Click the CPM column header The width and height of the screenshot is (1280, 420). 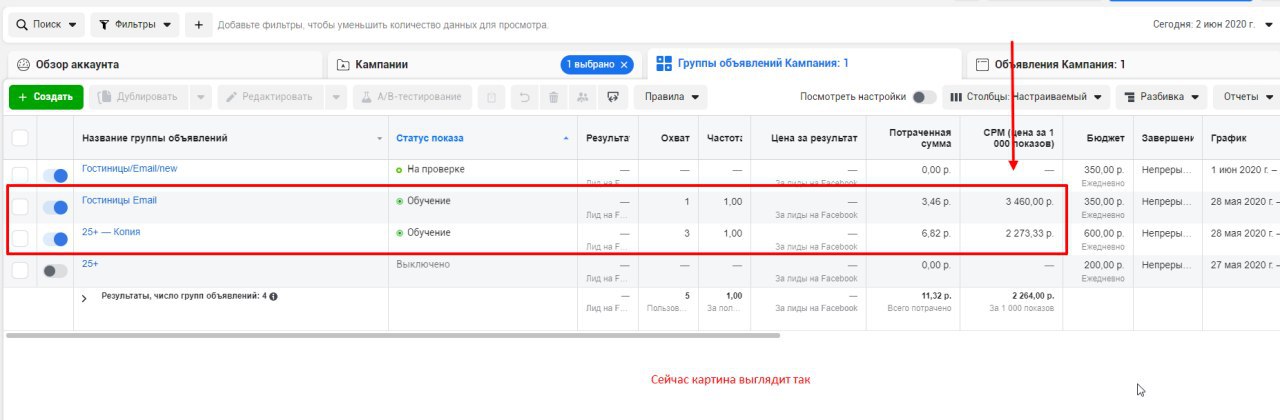tap(1011, 138)
